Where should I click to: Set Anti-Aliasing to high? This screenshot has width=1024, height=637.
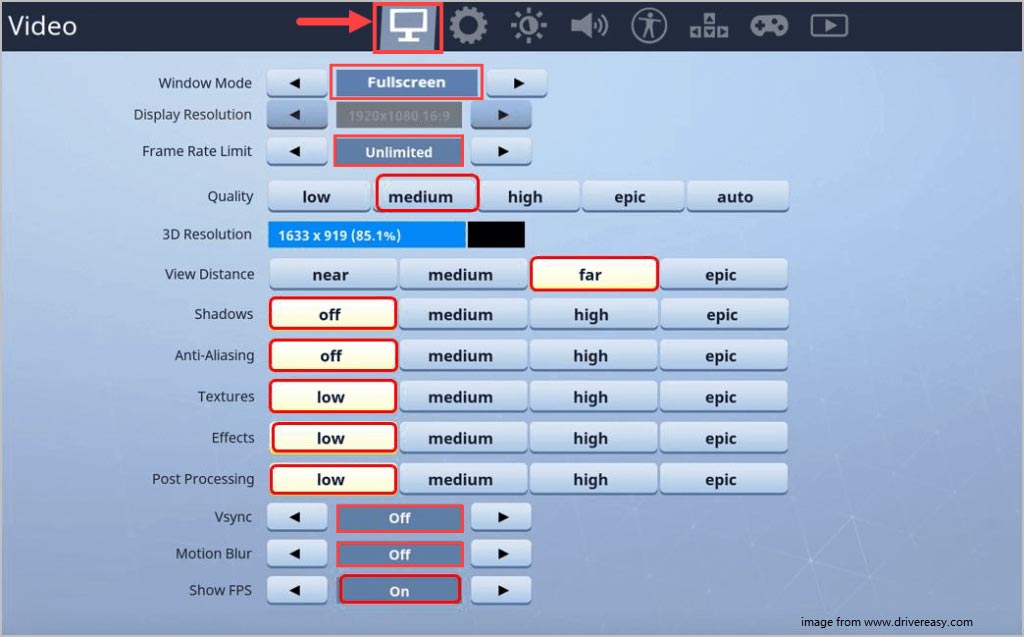click(x=593, y=355)
